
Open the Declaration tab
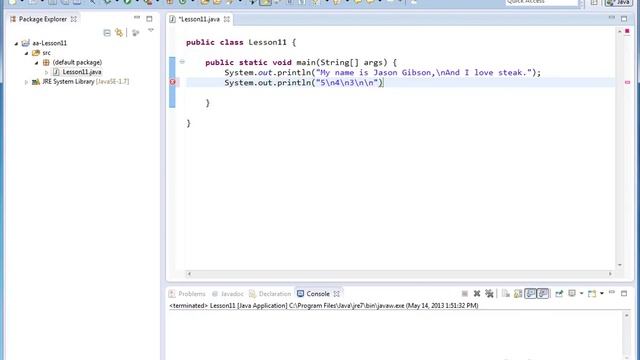click(270, 294)
